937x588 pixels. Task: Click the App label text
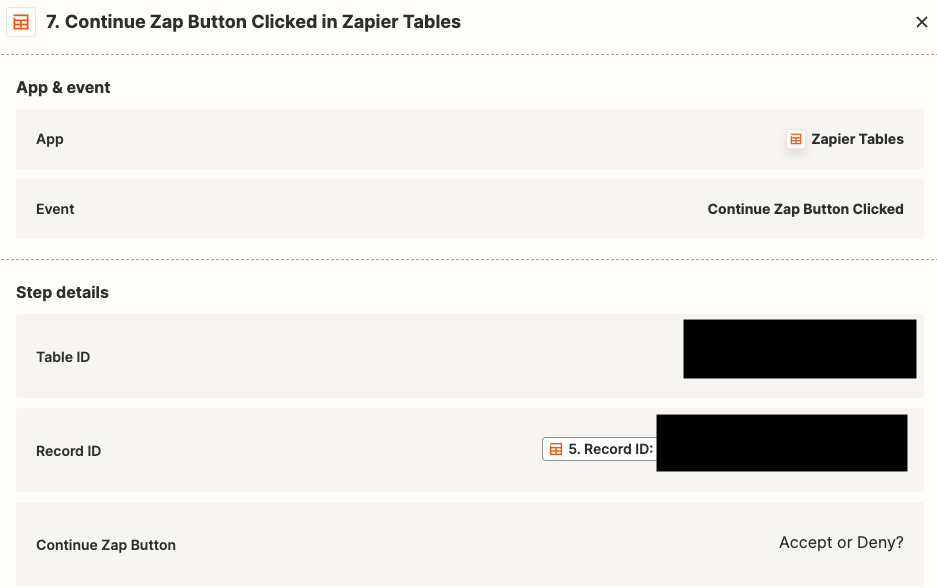(50, 140)
